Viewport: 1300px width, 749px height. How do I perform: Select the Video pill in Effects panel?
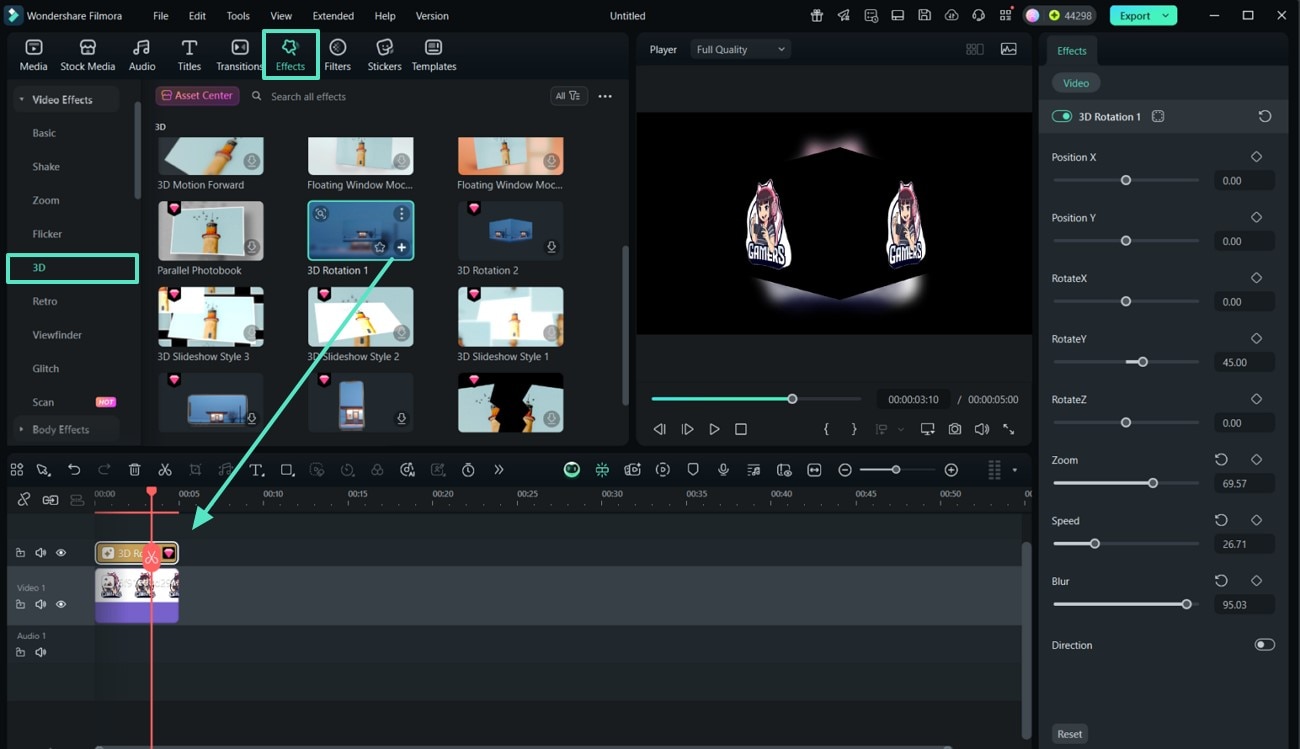pyautogui.click(x=1076, y=83)
